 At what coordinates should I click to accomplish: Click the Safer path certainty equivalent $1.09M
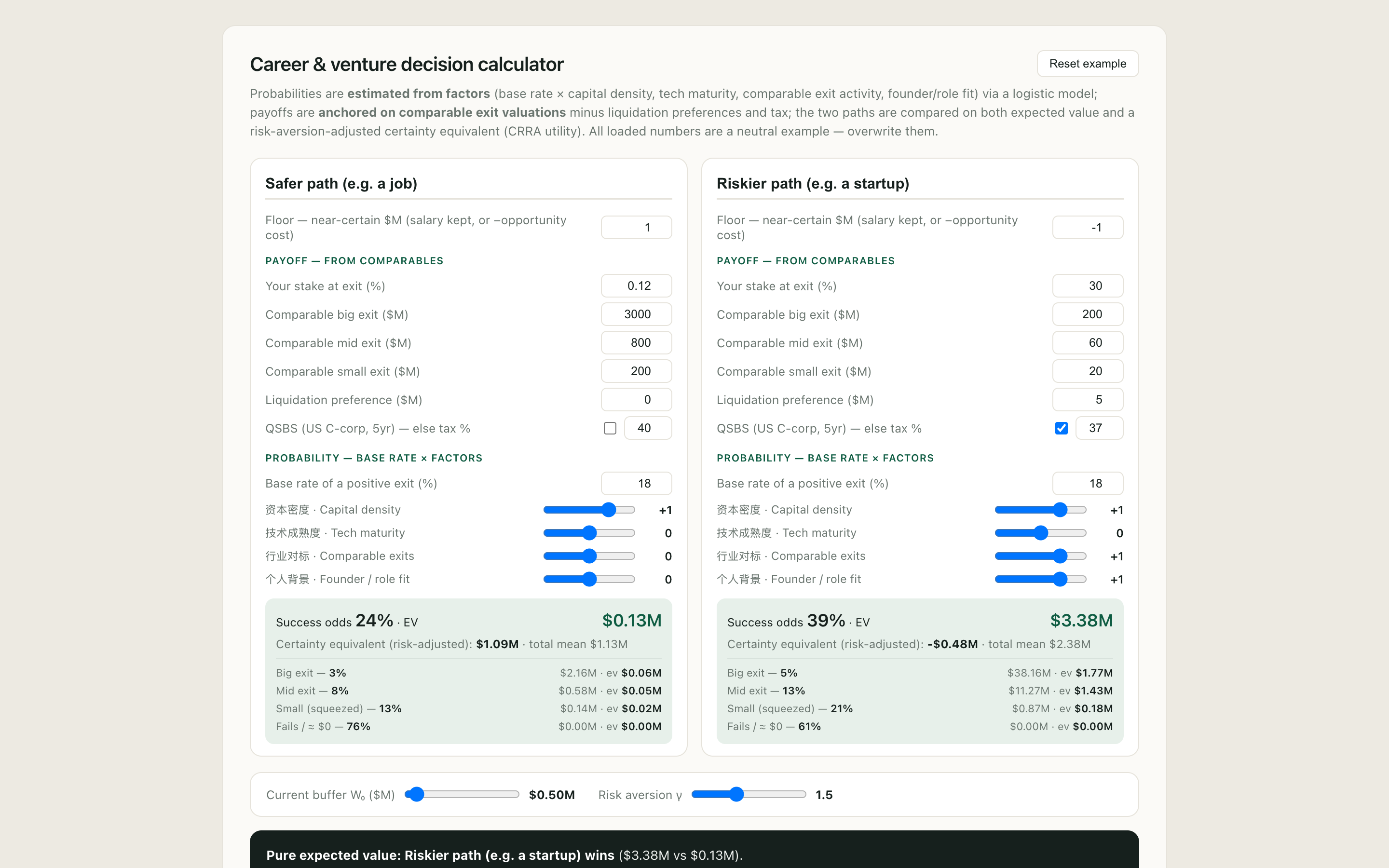[497, 644]
